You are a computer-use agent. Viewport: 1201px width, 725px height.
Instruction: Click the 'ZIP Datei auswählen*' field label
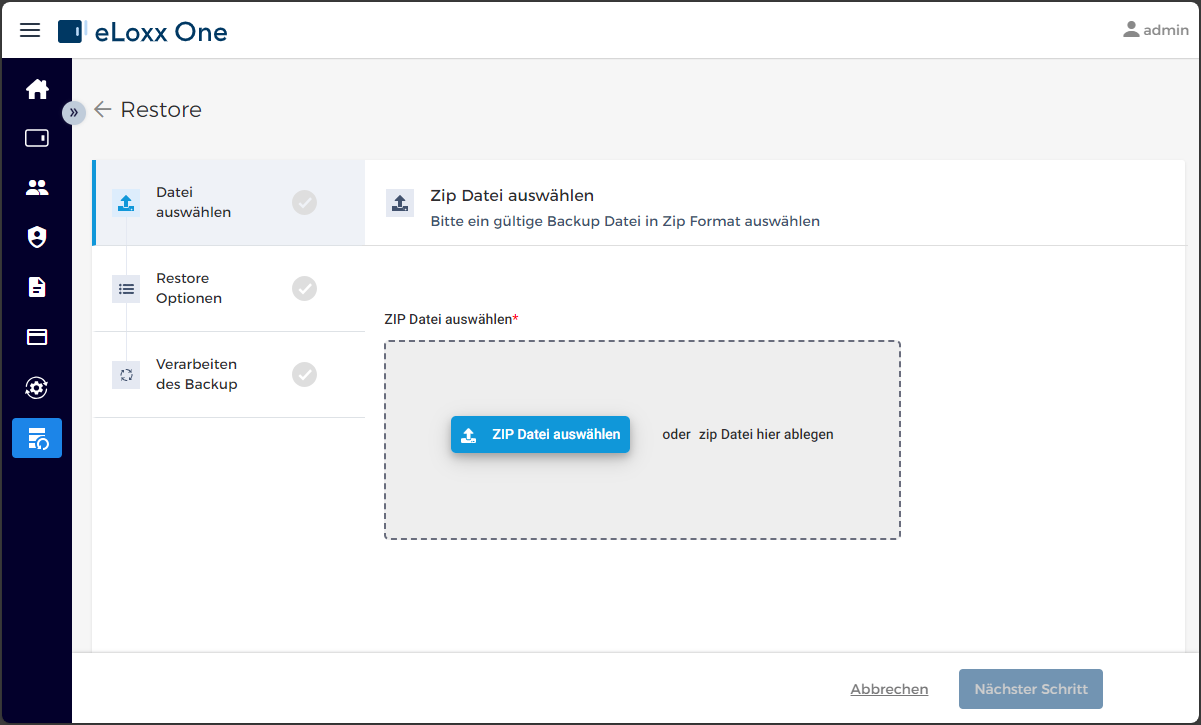[451, 319]
